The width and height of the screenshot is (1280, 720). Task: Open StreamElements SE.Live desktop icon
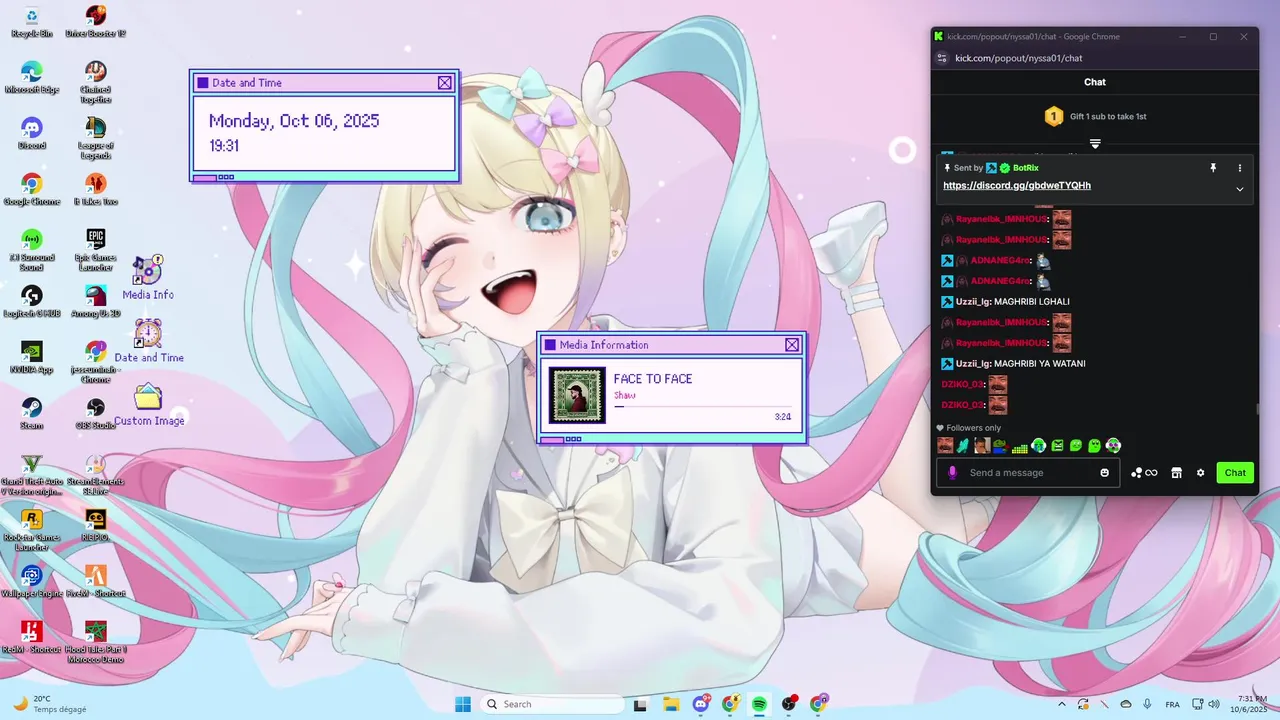96,474
